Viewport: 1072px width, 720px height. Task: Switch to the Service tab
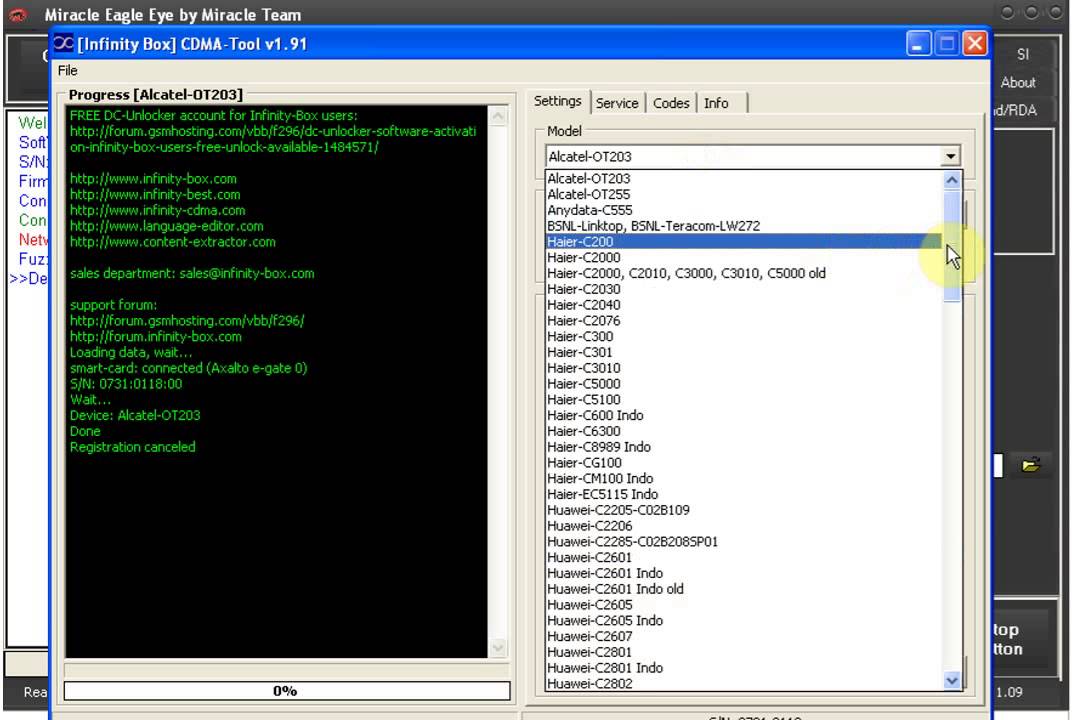point(617,103)
